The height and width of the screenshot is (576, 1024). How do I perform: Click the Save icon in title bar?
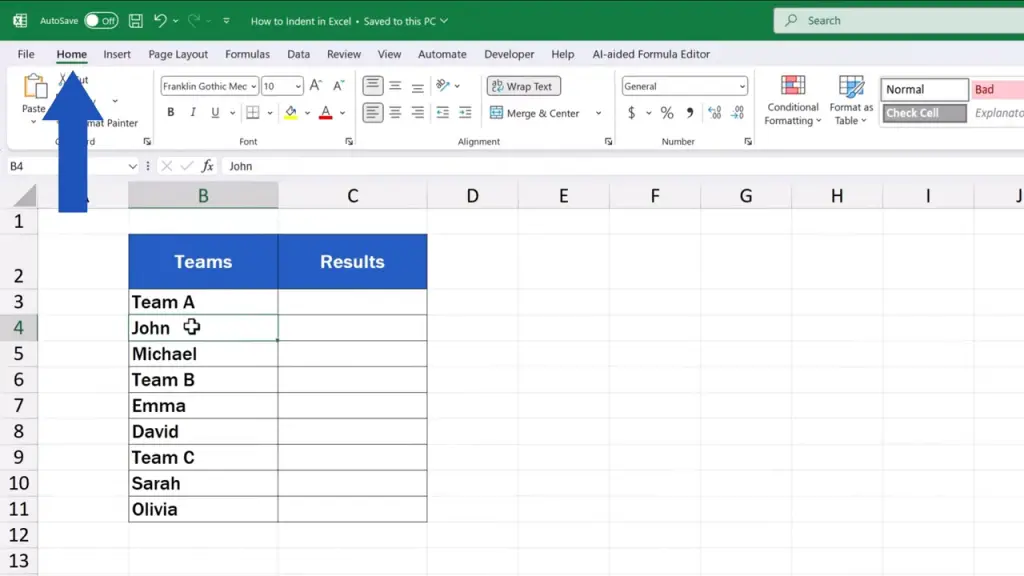(135, 20)
